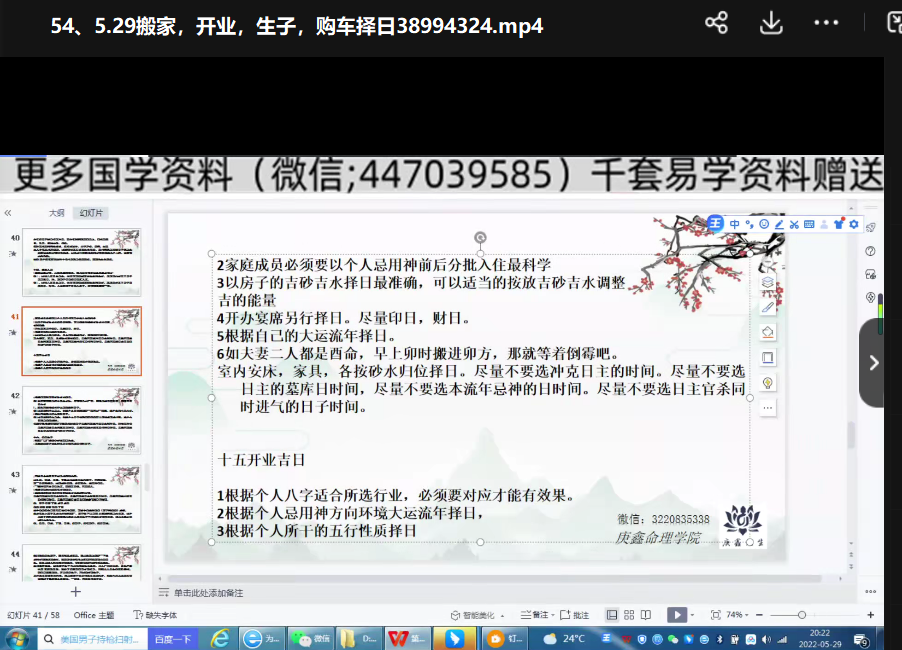The width and height of the screenshot is (902, 650).
Task: Select the shape fill bucket icon
Action: point(768,332)
